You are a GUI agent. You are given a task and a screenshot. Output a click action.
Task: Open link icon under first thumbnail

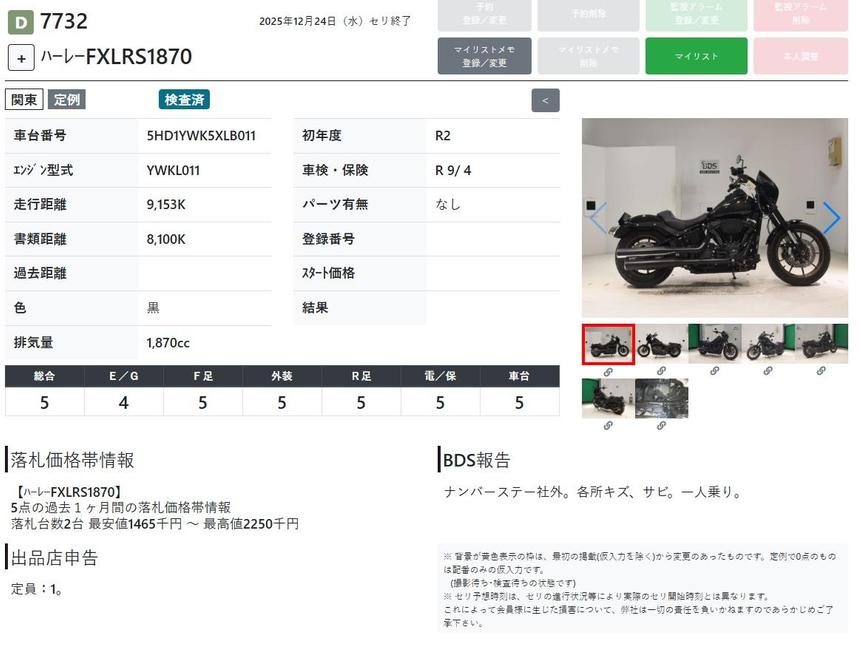tap(608, 371)
